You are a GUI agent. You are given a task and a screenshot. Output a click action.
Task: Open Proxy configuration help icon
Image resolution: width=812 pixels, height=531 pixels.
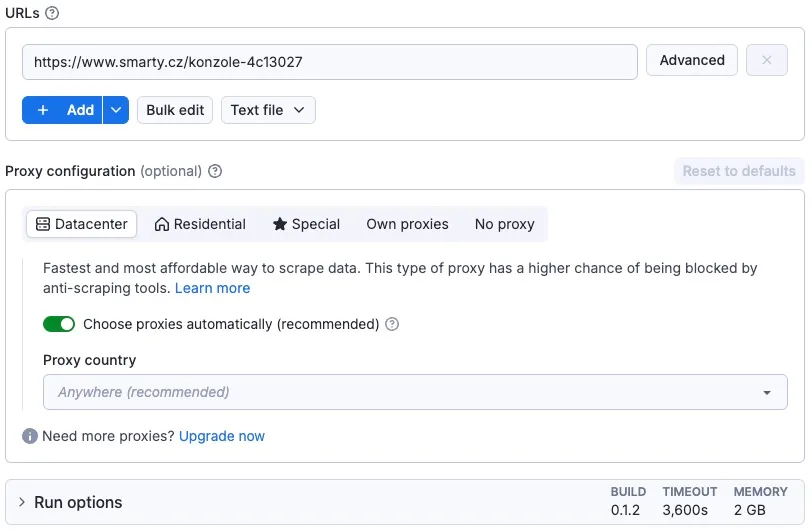pyautogui.click(x=215, y=171)
